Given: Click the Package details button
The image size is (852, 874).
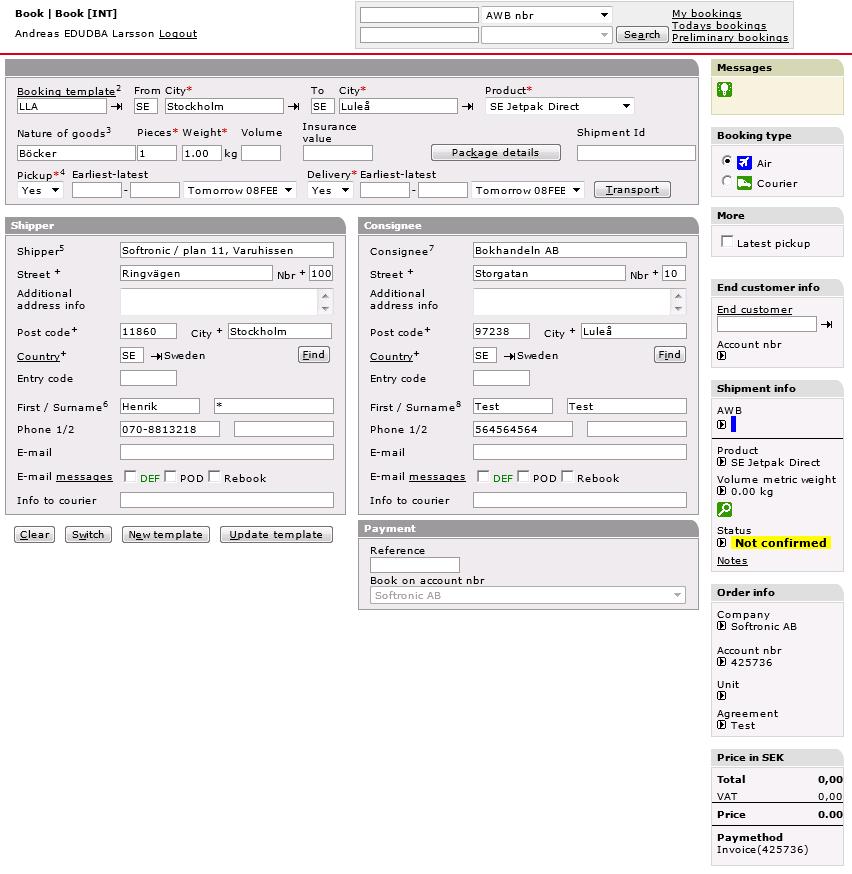Looking at the screenshot, I should coord(495,152).
